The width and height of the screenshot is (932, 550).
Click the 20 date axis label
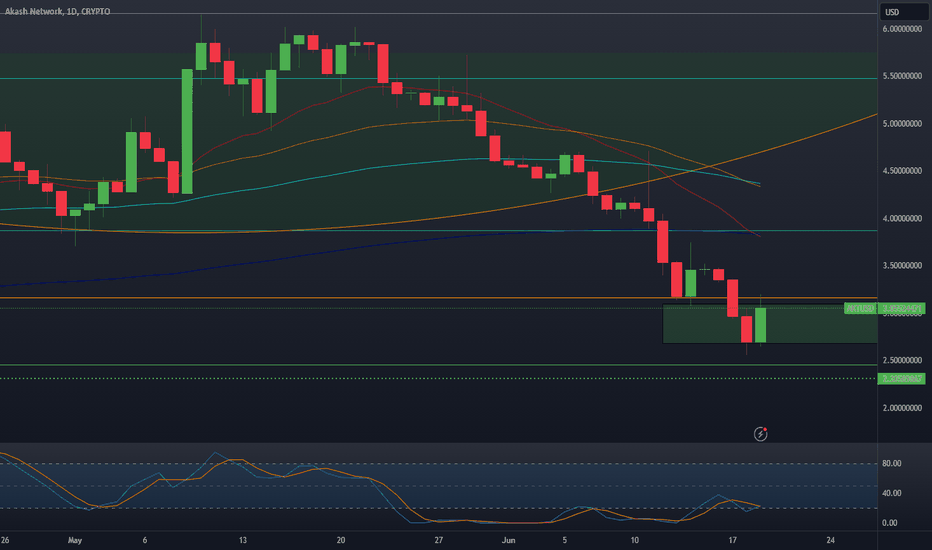coord(341,540)
